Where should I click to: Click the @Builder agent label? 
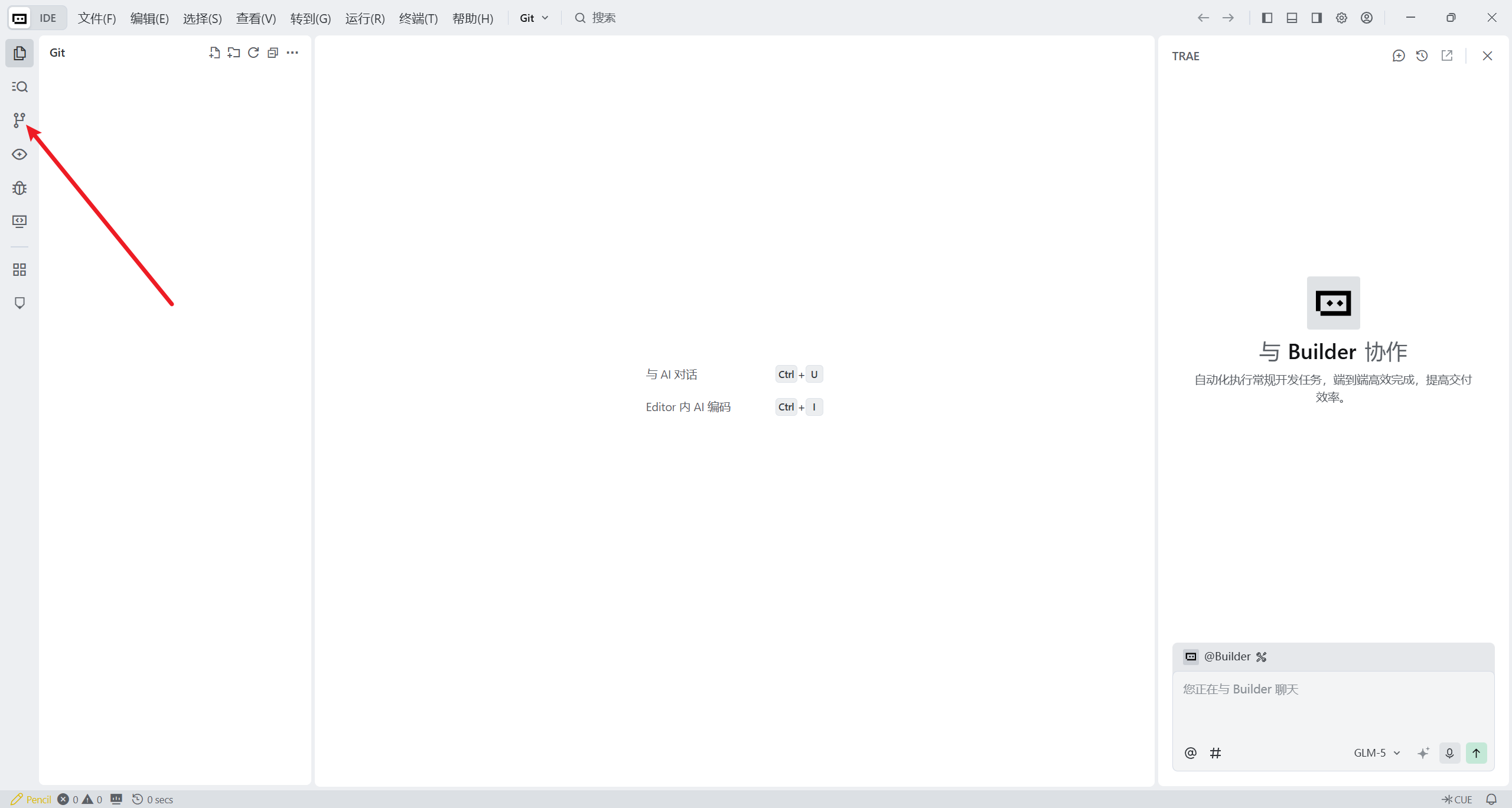[1227, 657]
